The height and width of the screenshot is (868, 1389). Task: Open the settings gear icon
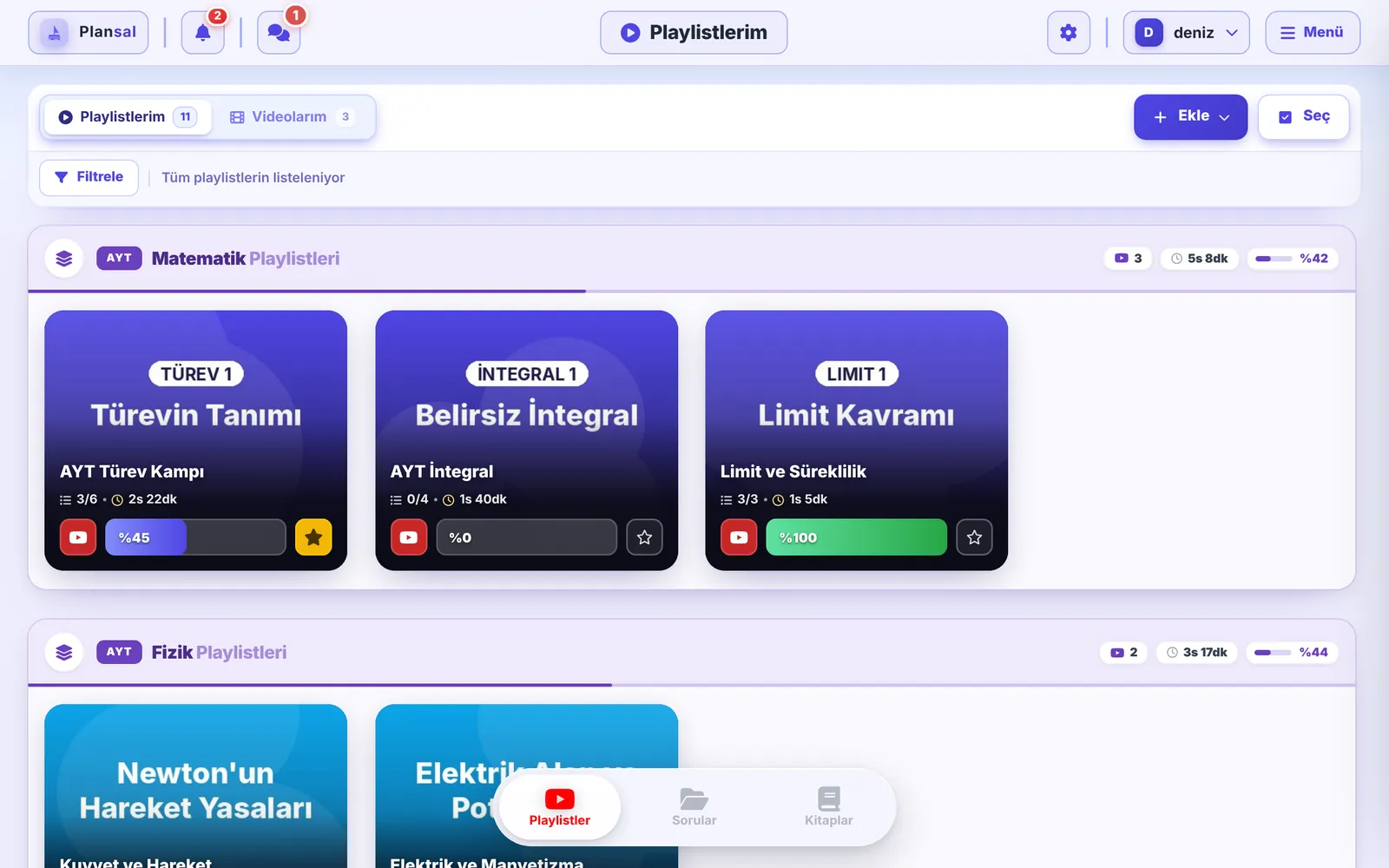1069,33
